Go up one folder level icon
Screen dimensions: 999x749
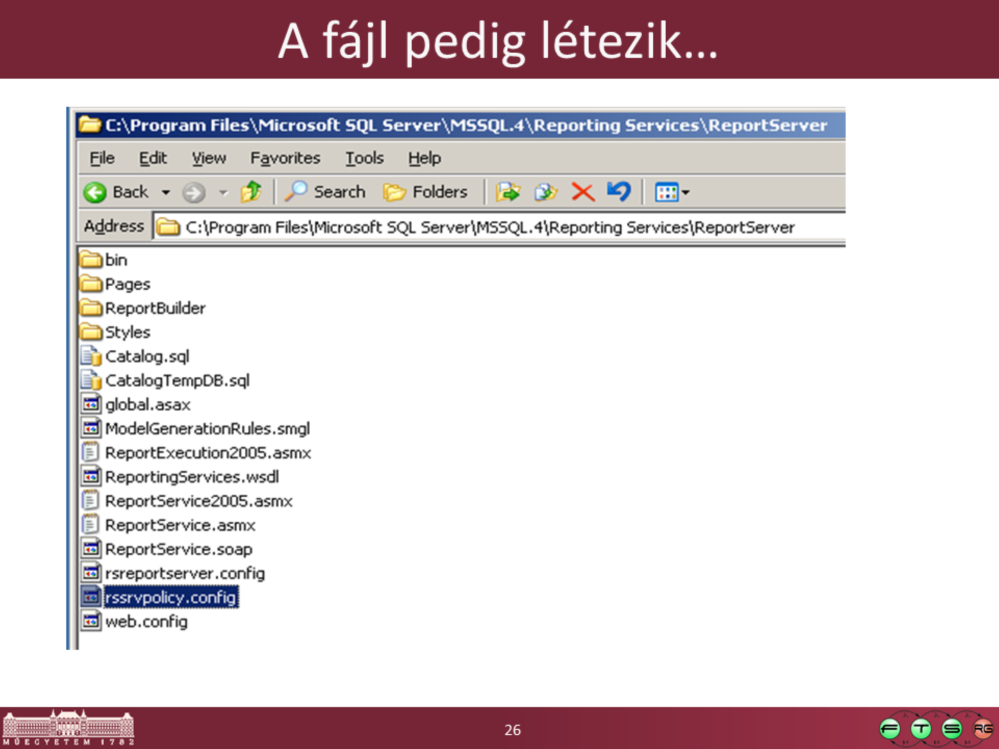point(251,192)
